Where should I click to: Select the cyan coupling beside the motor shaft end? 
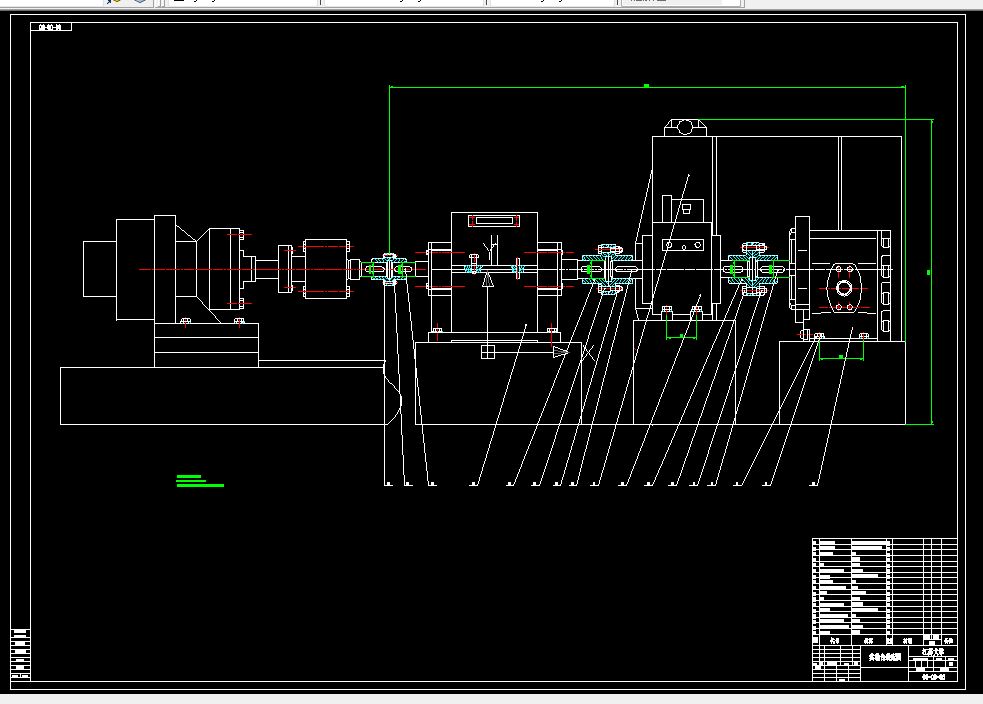click(x=389, y=270)
